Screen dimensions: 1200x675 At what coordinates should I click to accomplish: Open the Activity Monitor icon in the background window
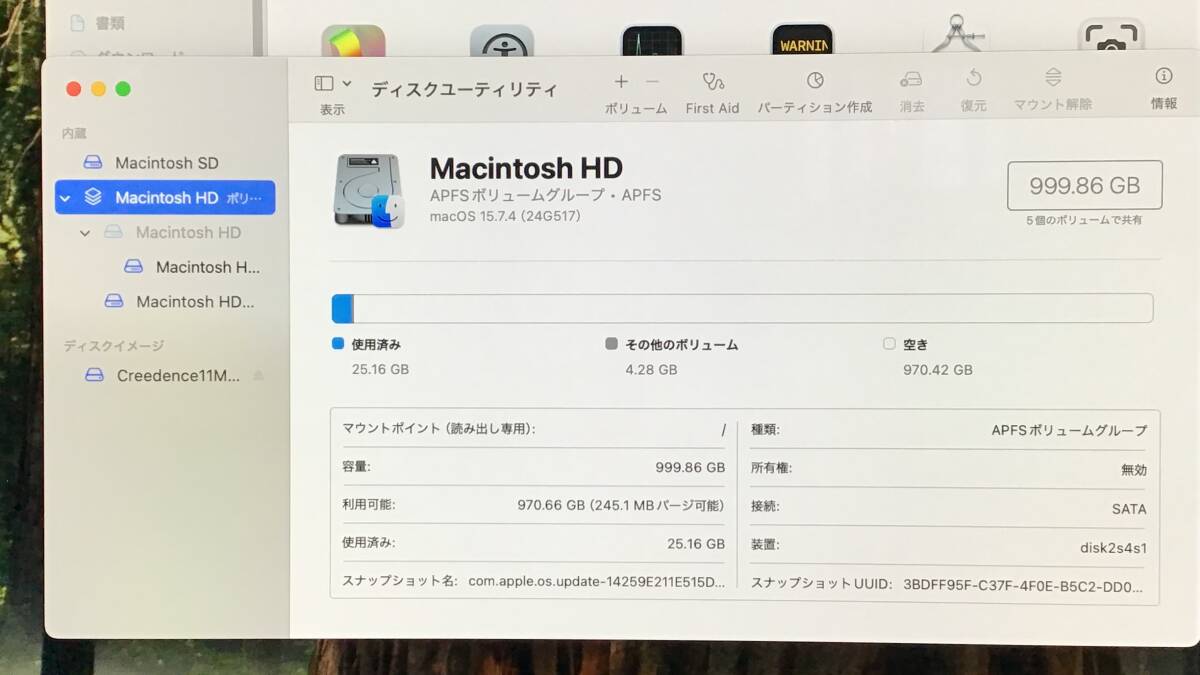(x=651, y=41)
